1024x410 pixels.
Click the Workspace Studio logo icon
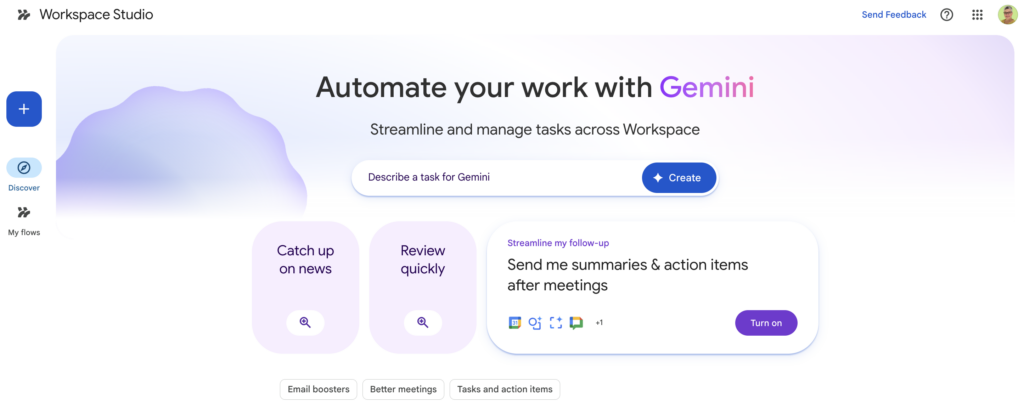coord(24,14)
